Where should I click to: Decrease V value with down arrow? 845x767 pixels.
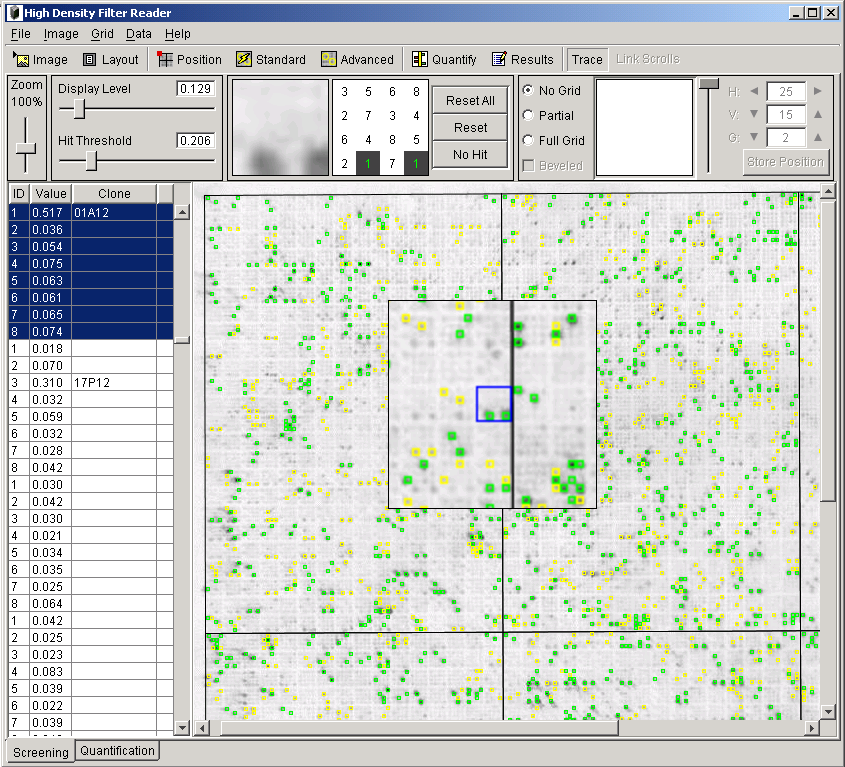click(x=754, y=114)
